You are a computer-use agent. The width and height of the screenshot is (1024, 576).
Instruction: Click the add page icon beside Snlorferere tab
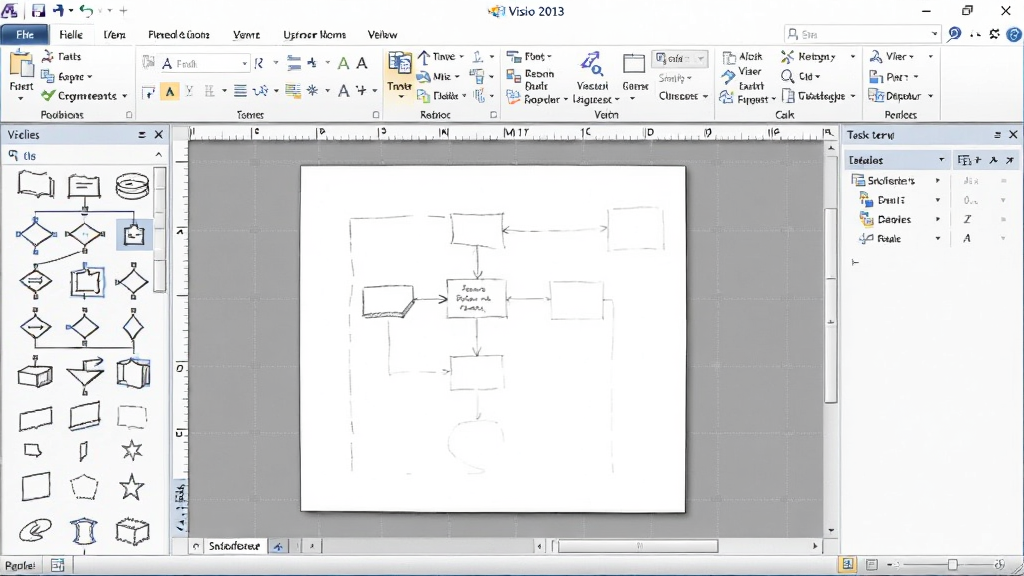tap(278, 547)
